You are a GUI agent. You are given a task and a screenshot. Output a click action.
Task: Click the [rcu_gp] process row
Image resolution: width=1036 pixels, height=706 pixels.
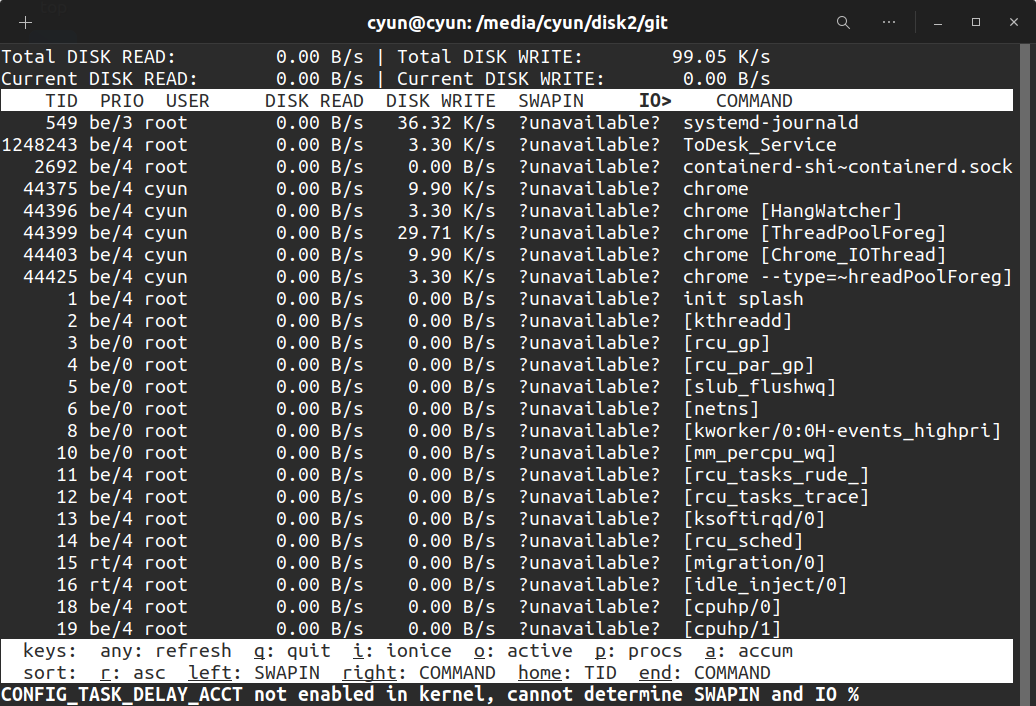coord(507,343)
